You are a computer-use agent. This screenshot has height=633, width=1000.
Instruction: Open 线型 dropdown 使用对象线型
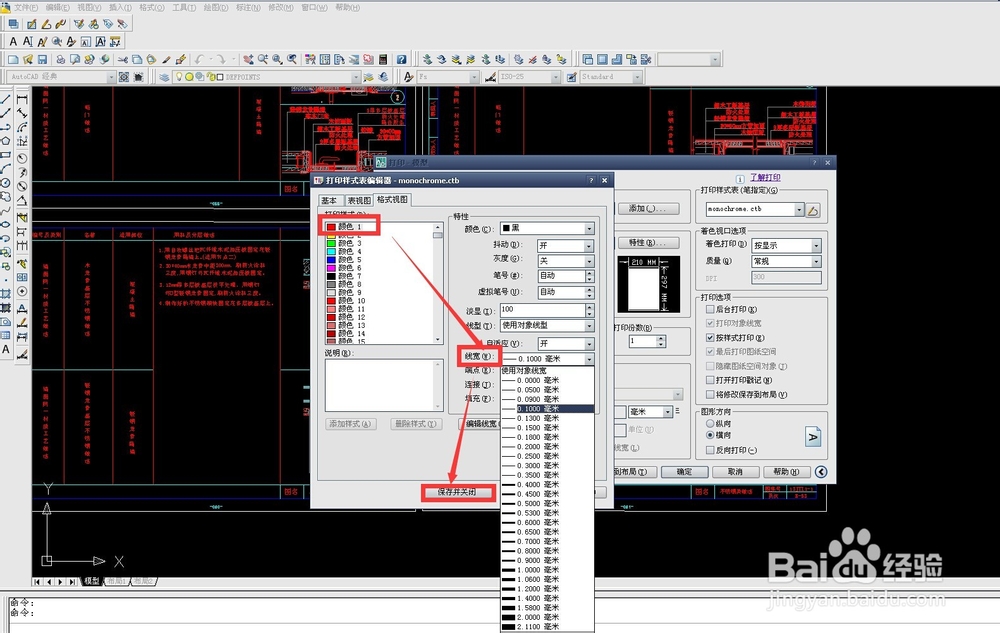[x=547, y=326]
